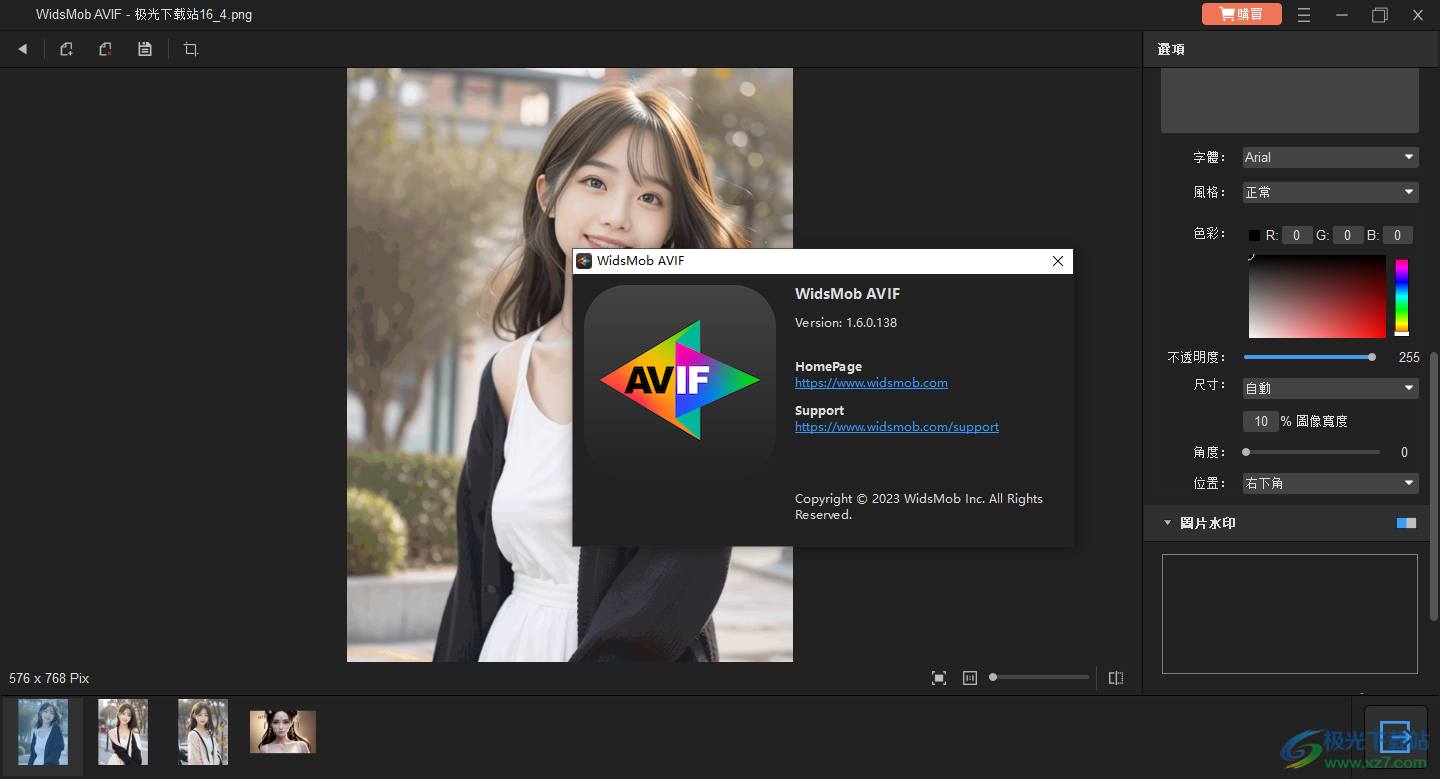
Task: Click the black color preview swatch
Action: pyautogui.click(x=1254, y=235)
